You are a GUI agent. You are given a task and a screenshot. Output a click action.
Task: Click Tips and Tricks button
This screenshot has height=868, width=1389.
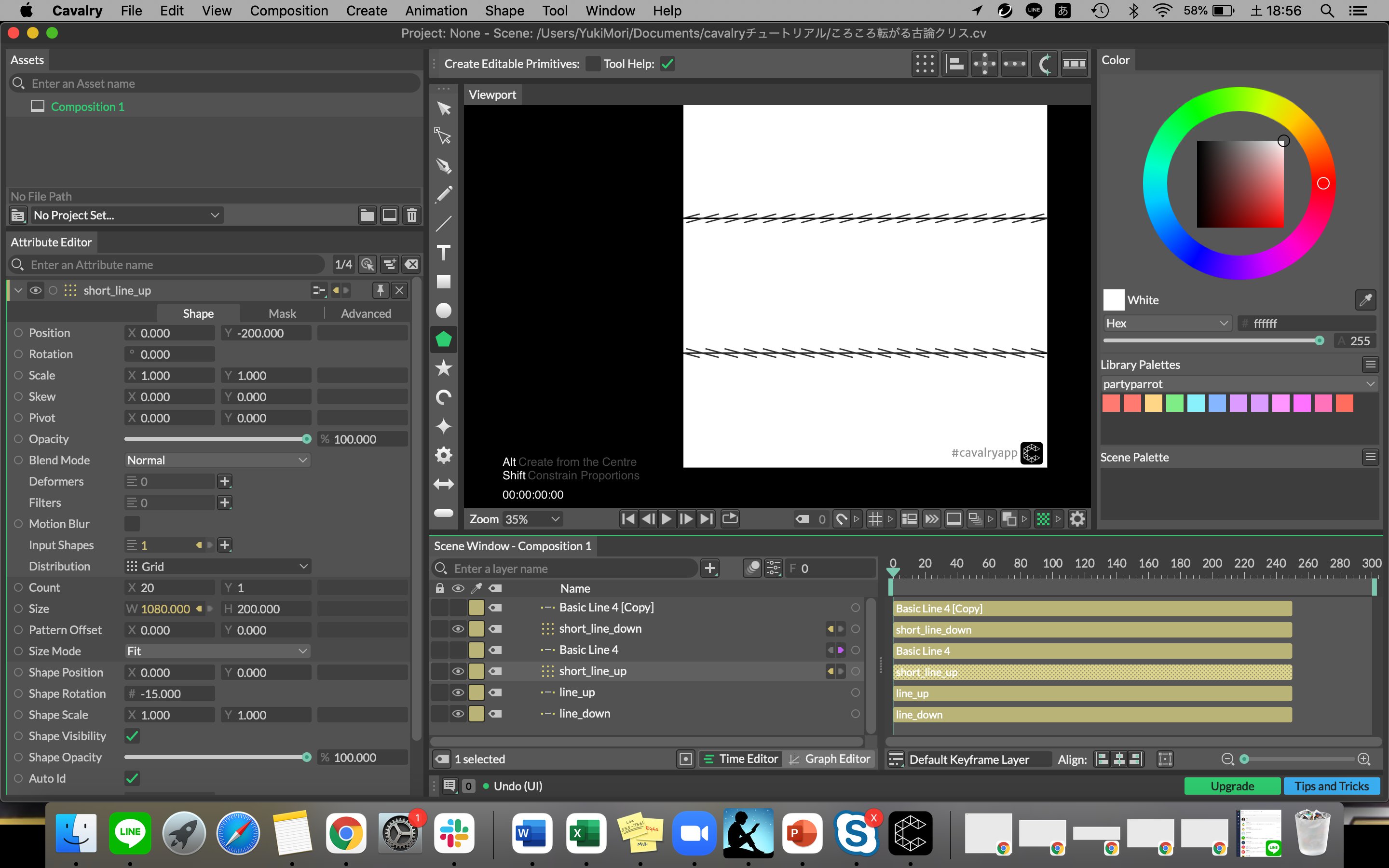click(1332, 786)
